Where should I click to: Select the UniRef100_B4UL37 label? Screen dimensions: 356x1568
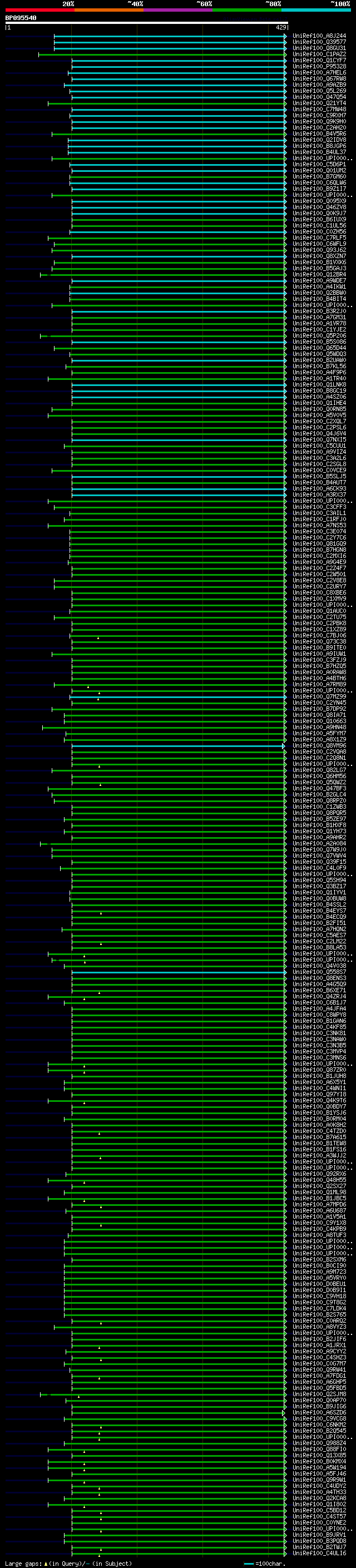point(319,152)
